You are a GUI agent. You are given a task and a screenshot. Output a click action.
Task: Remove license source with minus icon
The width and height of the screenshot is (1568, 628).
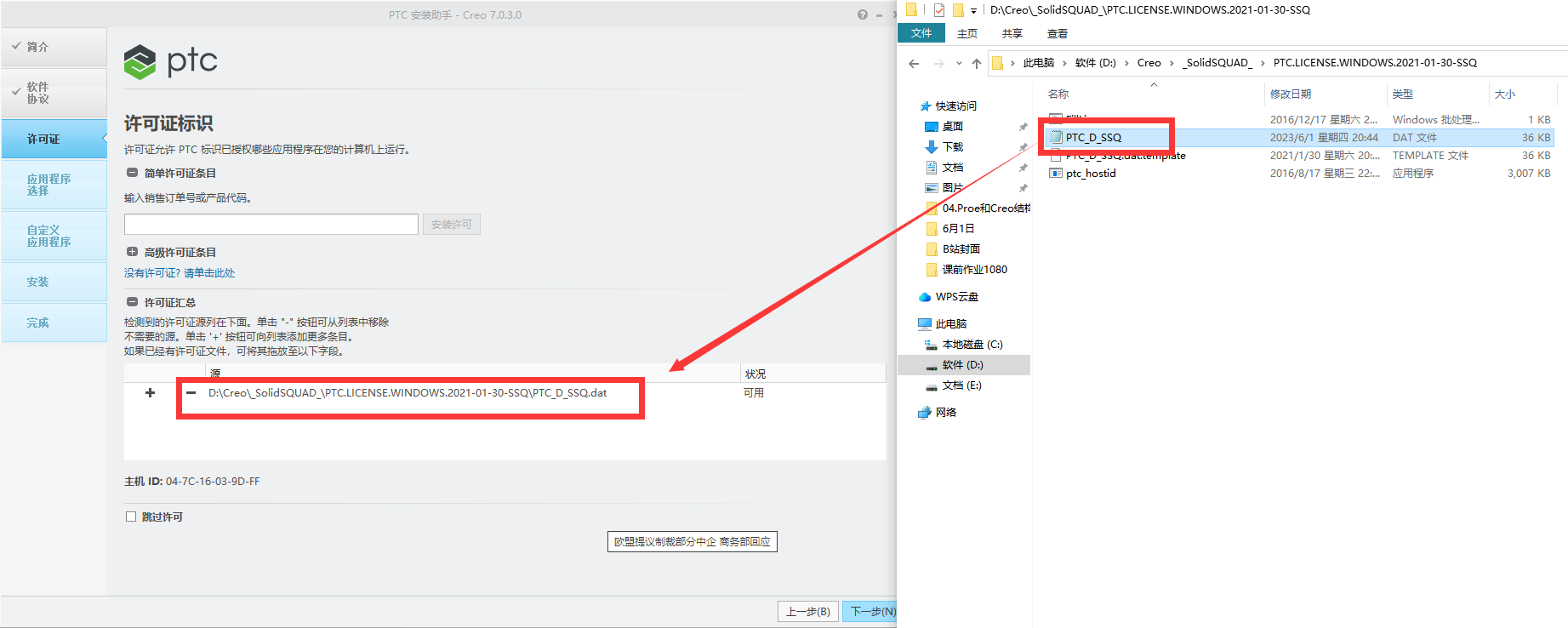pyautogui.click(x=191, y=393)
